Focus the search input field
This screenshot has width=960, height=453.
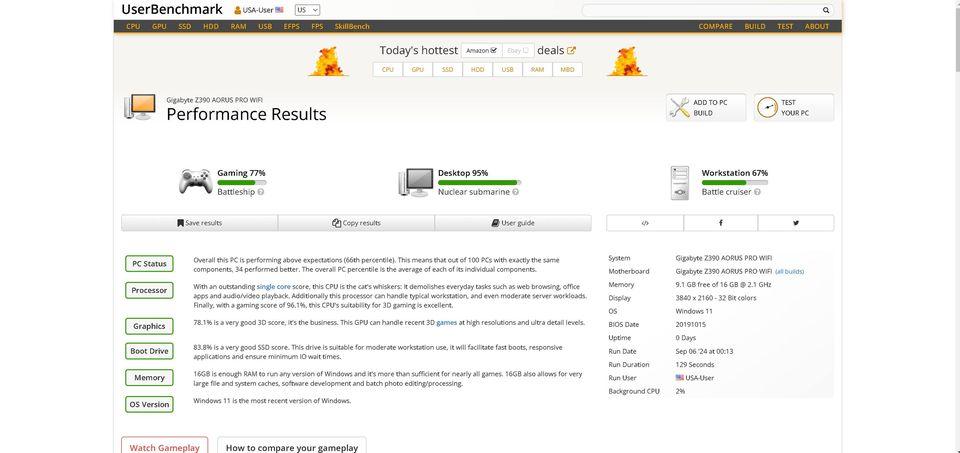point(701,10)
